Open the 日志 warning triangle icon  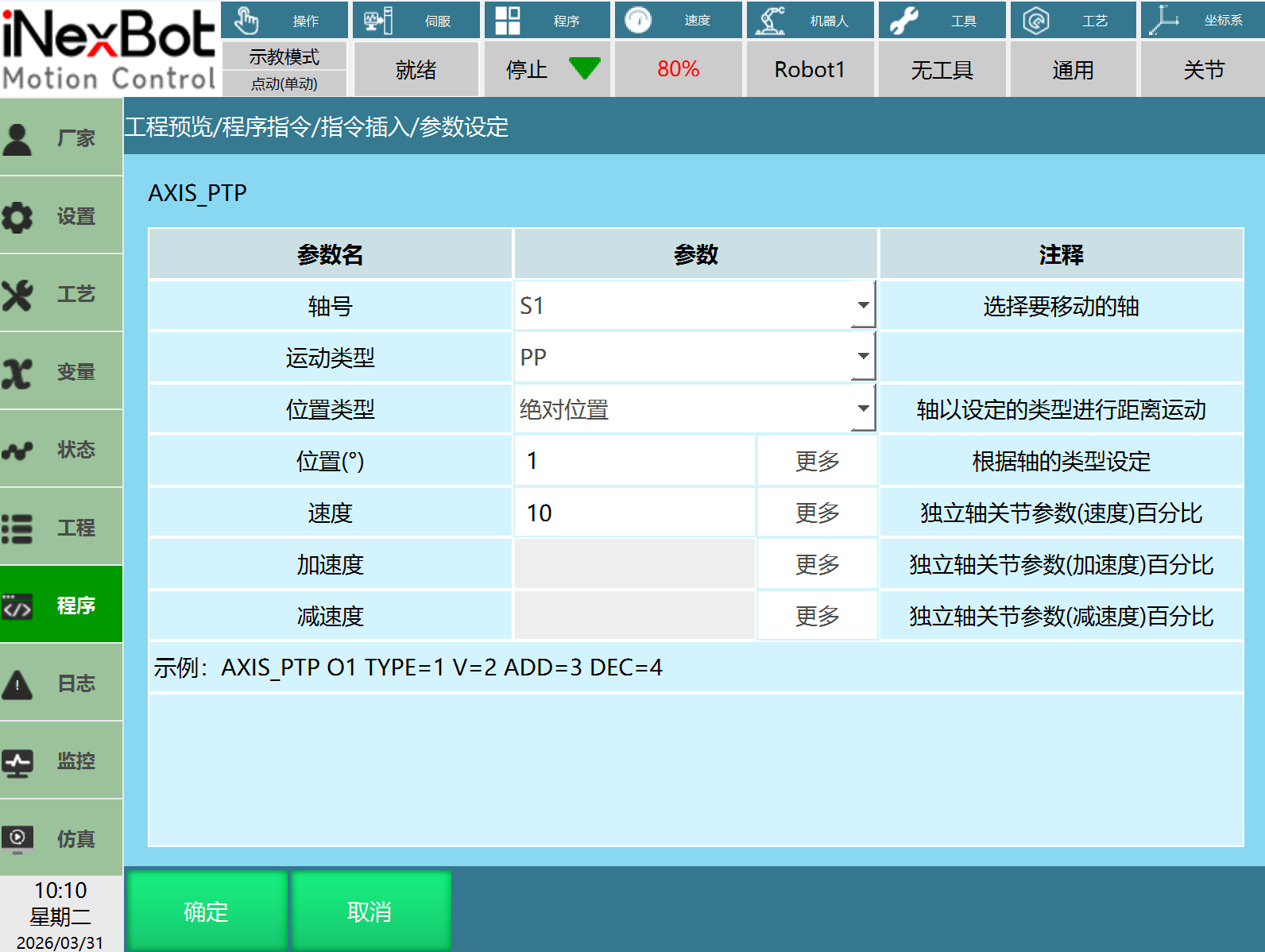coord(17,683)
